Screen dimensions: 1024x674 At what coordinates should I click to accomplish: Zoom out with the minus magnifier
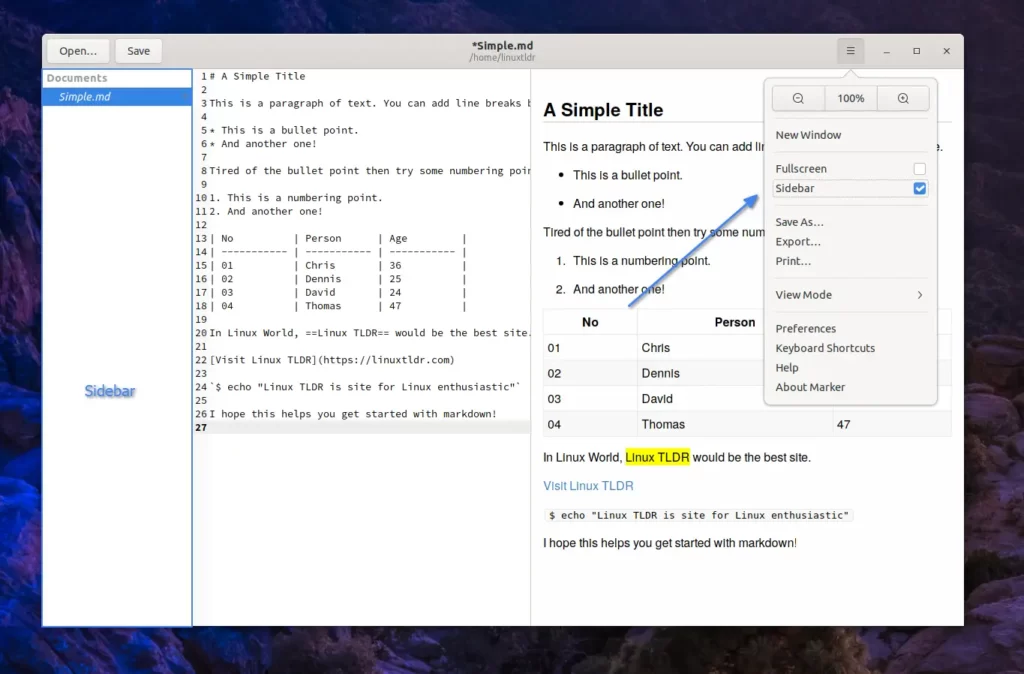(x=798, y=99)
